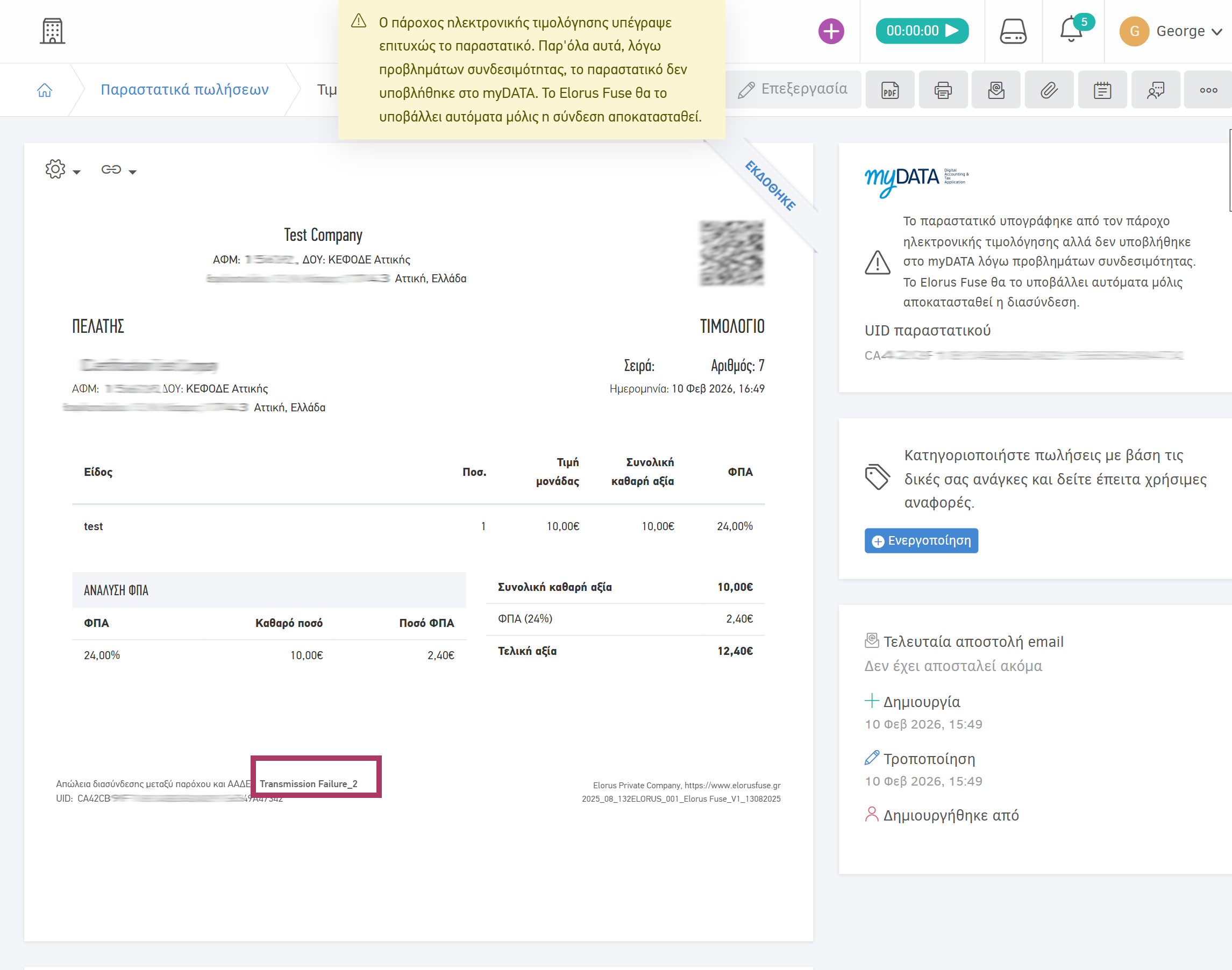Open the storage drive icon
1232x970 pixels.
(x=1013, y=31)
